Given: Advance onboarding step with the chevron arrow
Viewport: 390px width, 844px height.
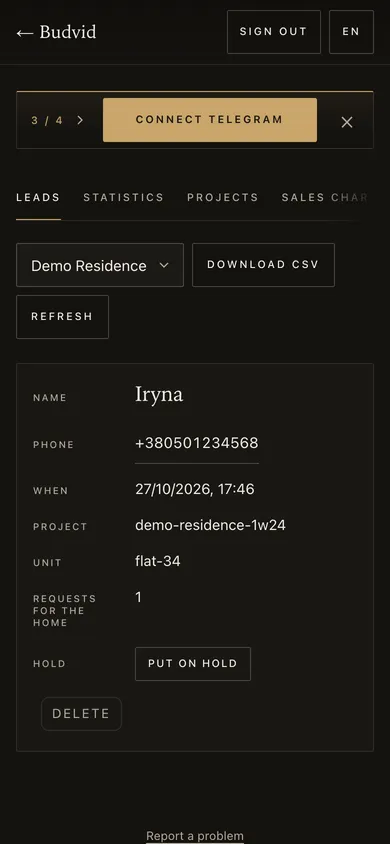Looking at the screenshot, I should [80, 120].
